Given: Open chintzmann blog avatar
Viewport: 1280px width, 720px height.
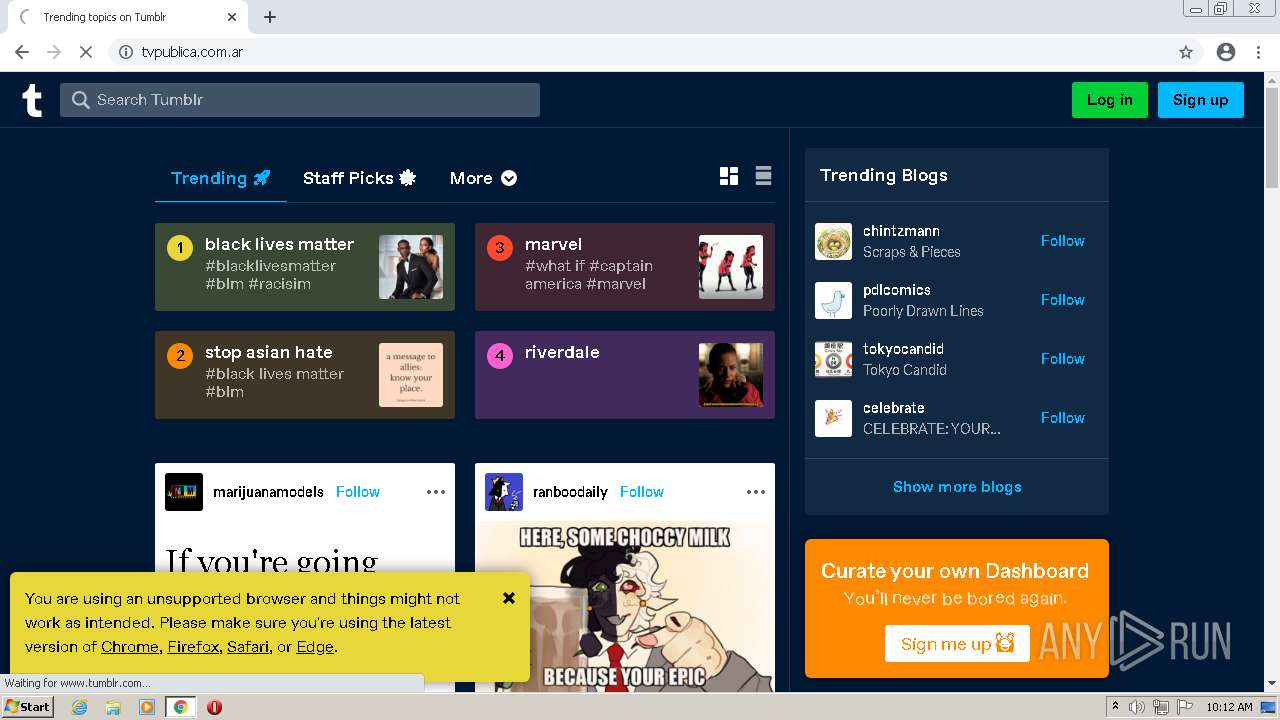Looking at the screenshot, I should [x=833, y=241].
